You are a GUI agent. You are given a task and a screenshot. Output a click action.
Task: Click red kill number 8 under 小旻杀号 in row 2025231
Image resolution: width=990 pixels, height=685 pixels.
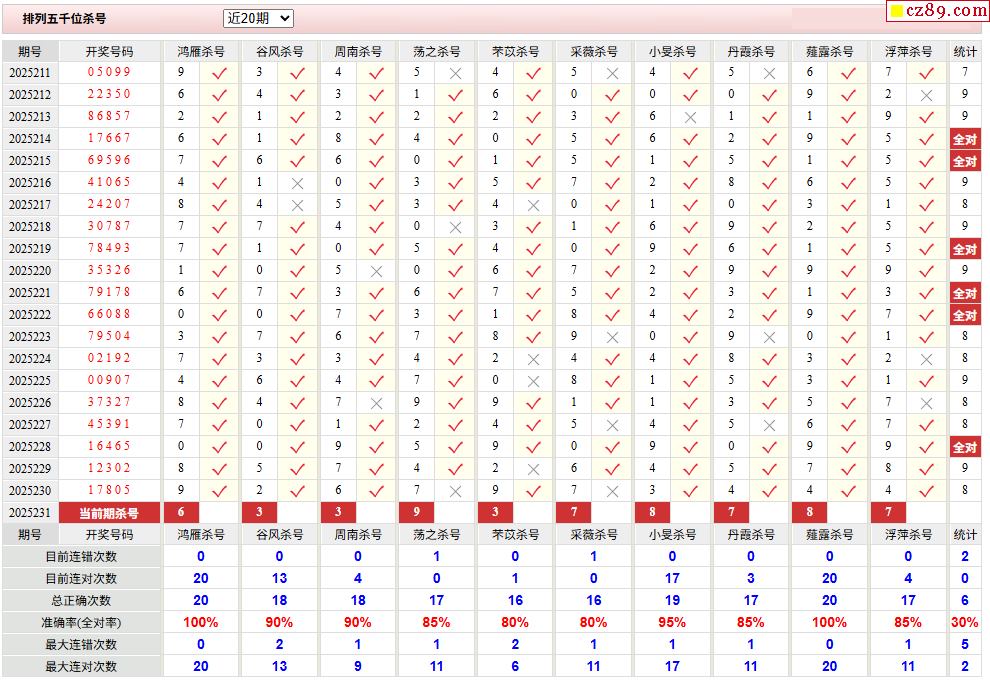[652, 513]
